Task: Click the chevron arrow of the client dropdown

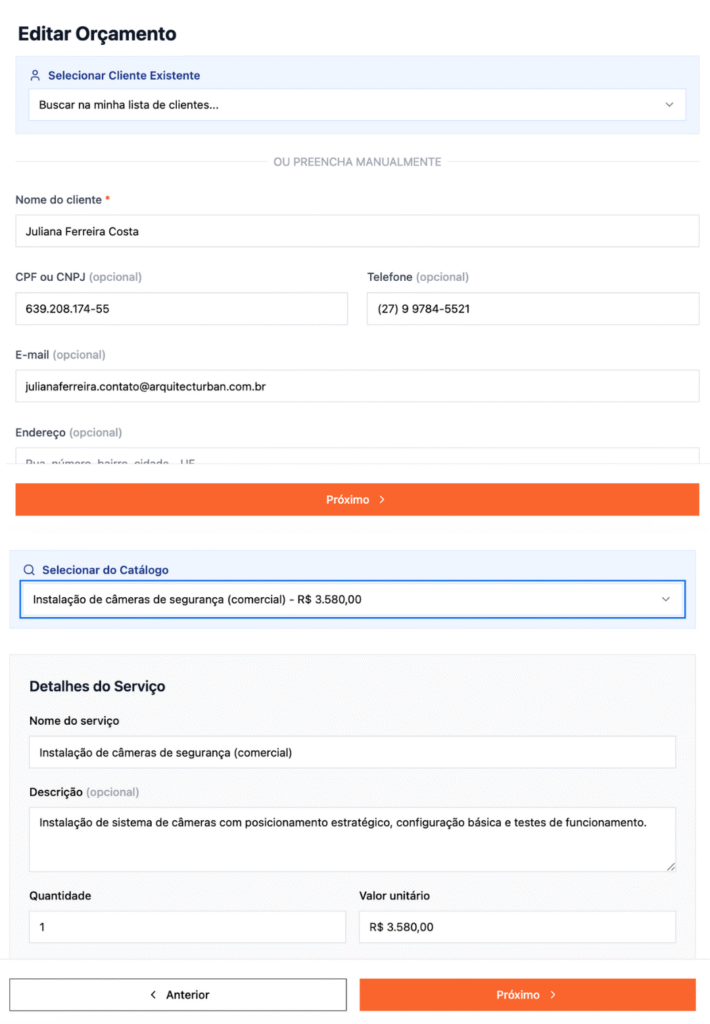Action: point(669,104)
